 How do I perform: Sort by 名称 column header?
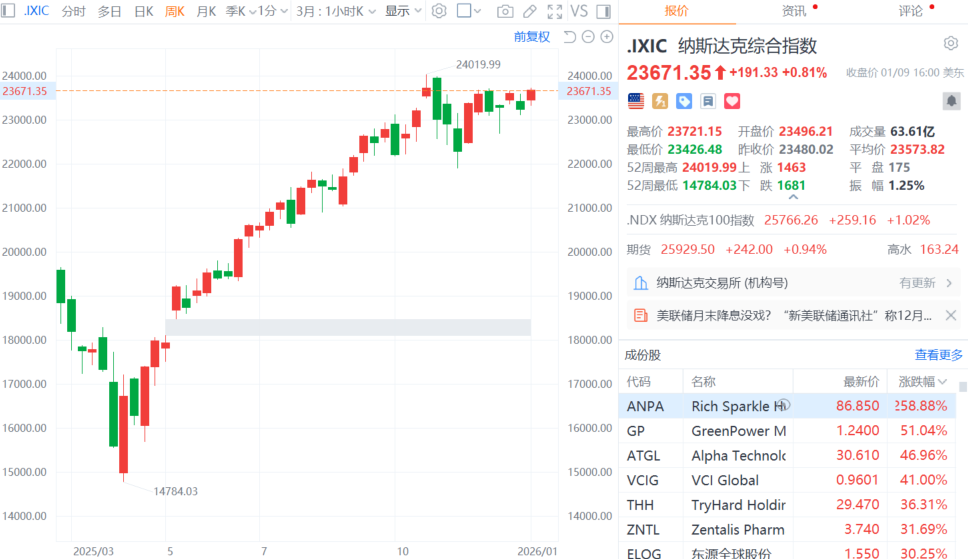[703, 382]
